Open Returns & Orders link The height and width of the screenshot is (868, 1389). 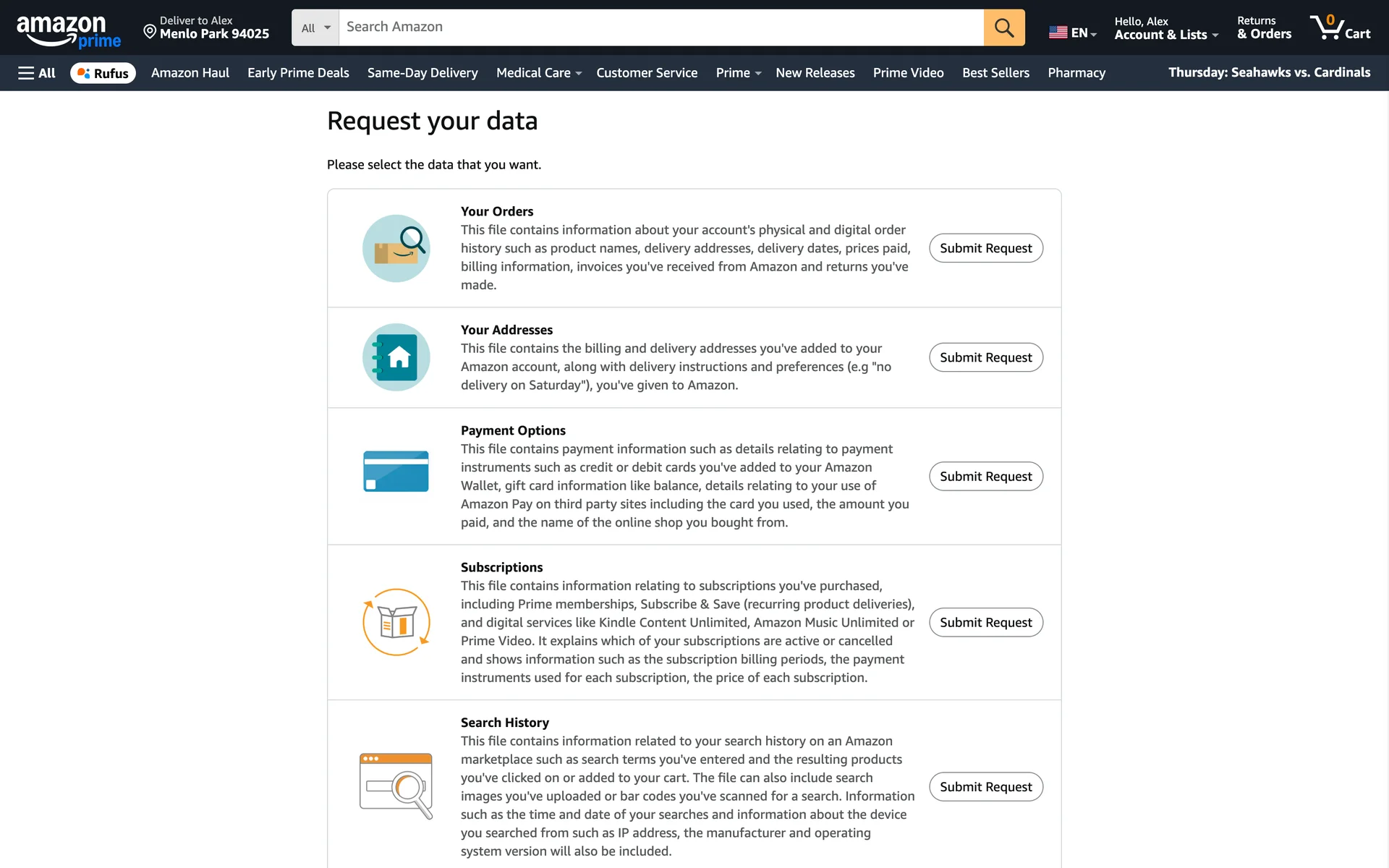pyautogui.click(x=1263, y=27)
